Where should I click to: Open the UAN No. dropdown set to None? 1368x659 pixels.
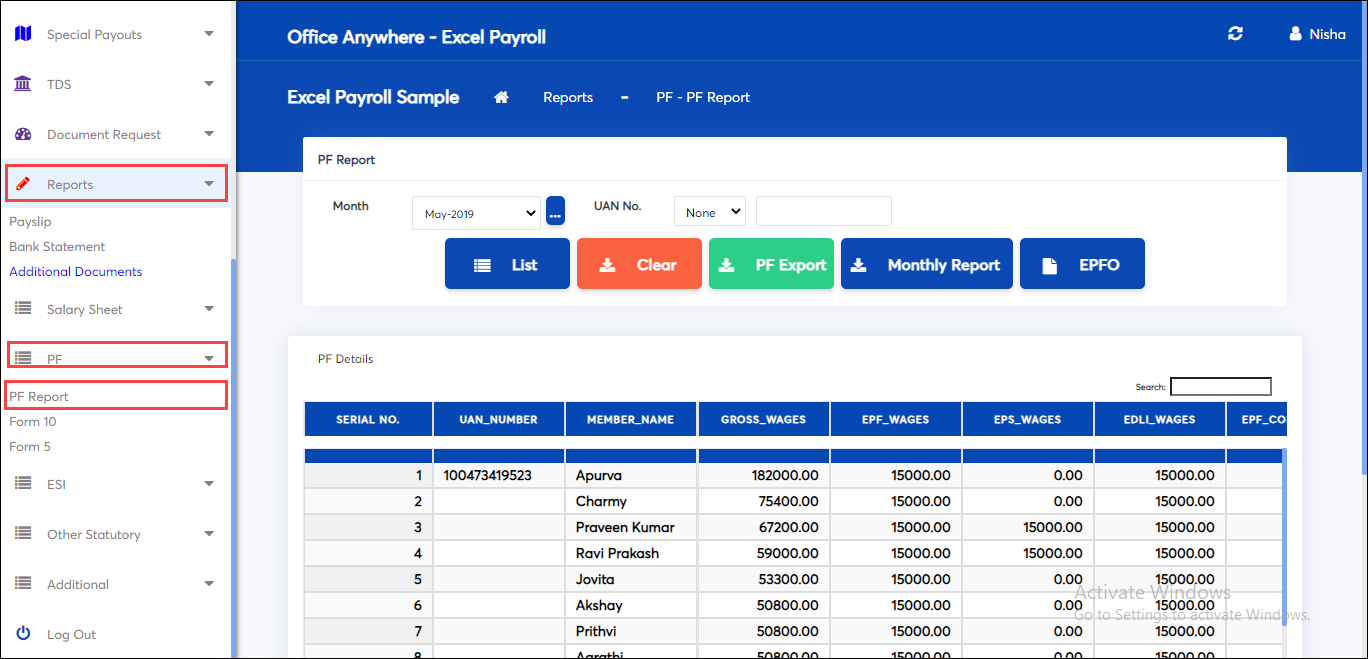pos(710,212)
